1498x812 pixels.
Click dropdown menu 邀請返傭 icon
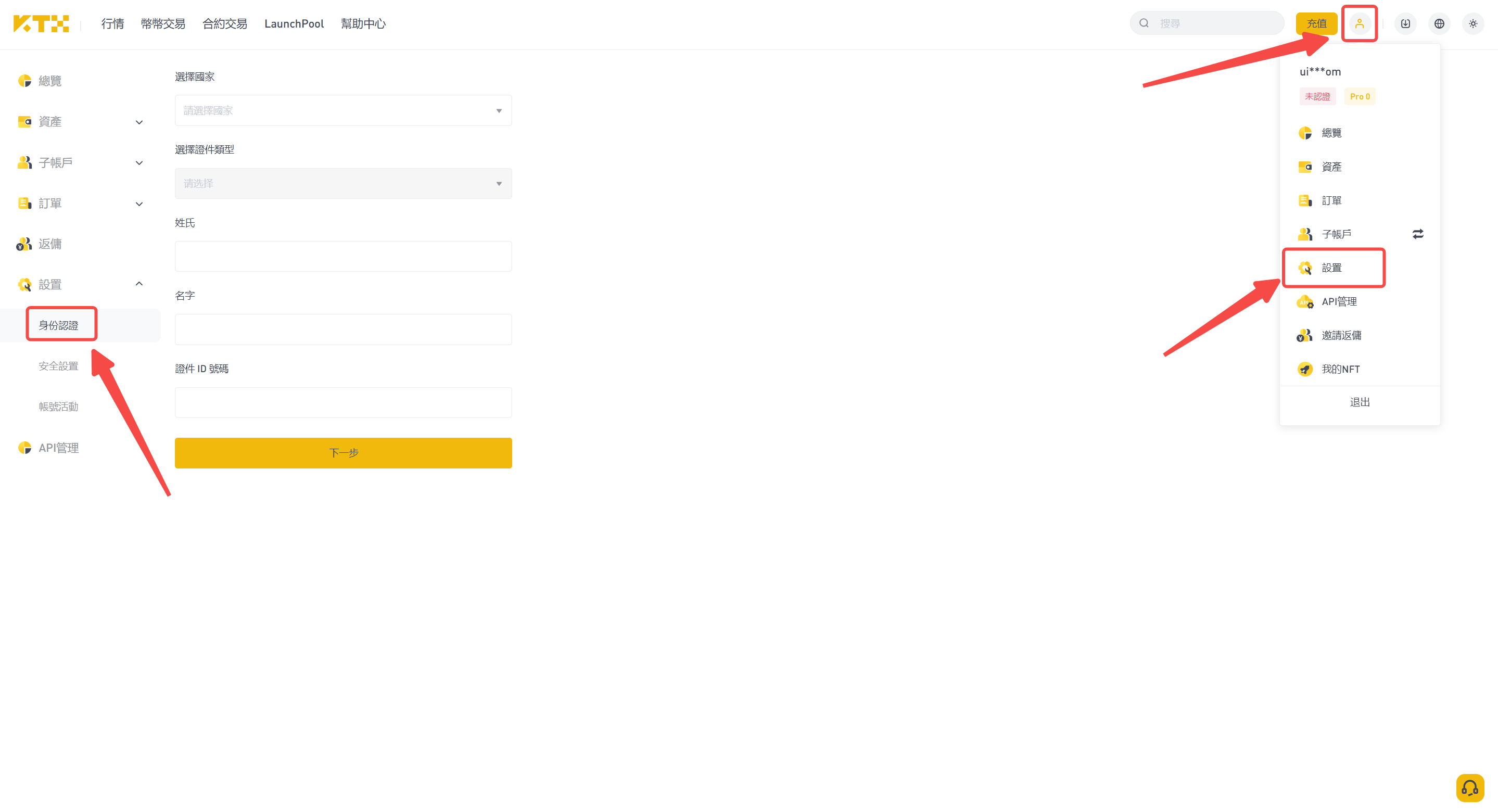click(x=1304, y=335)
